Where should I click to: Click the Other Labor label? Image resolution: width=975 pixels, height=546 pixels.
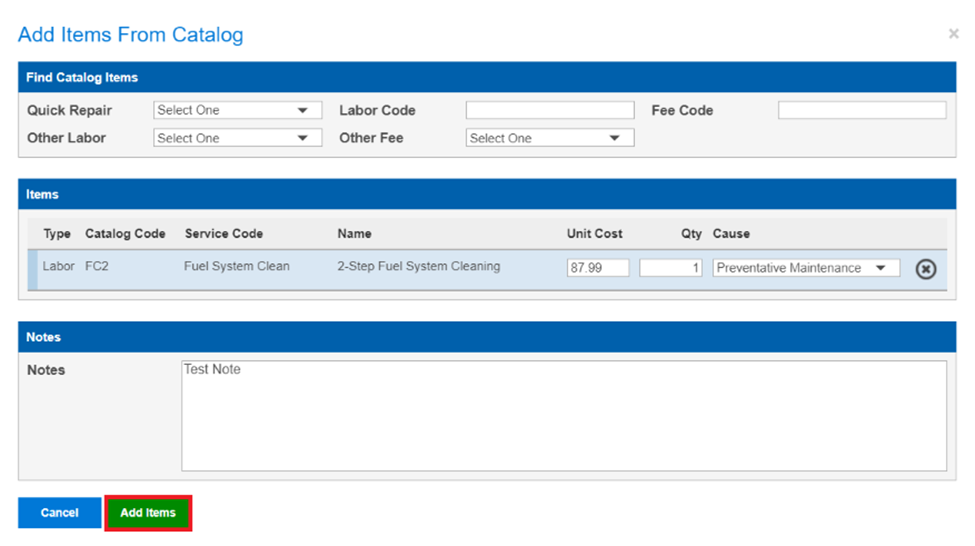[x=67, y=138]
